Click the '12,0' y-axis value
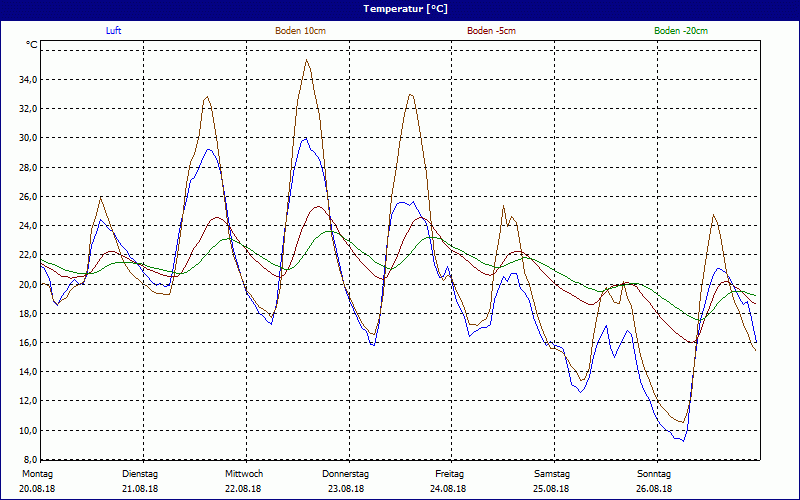The height and width of the screenshot is (500, 800). (x=27, y=401)
